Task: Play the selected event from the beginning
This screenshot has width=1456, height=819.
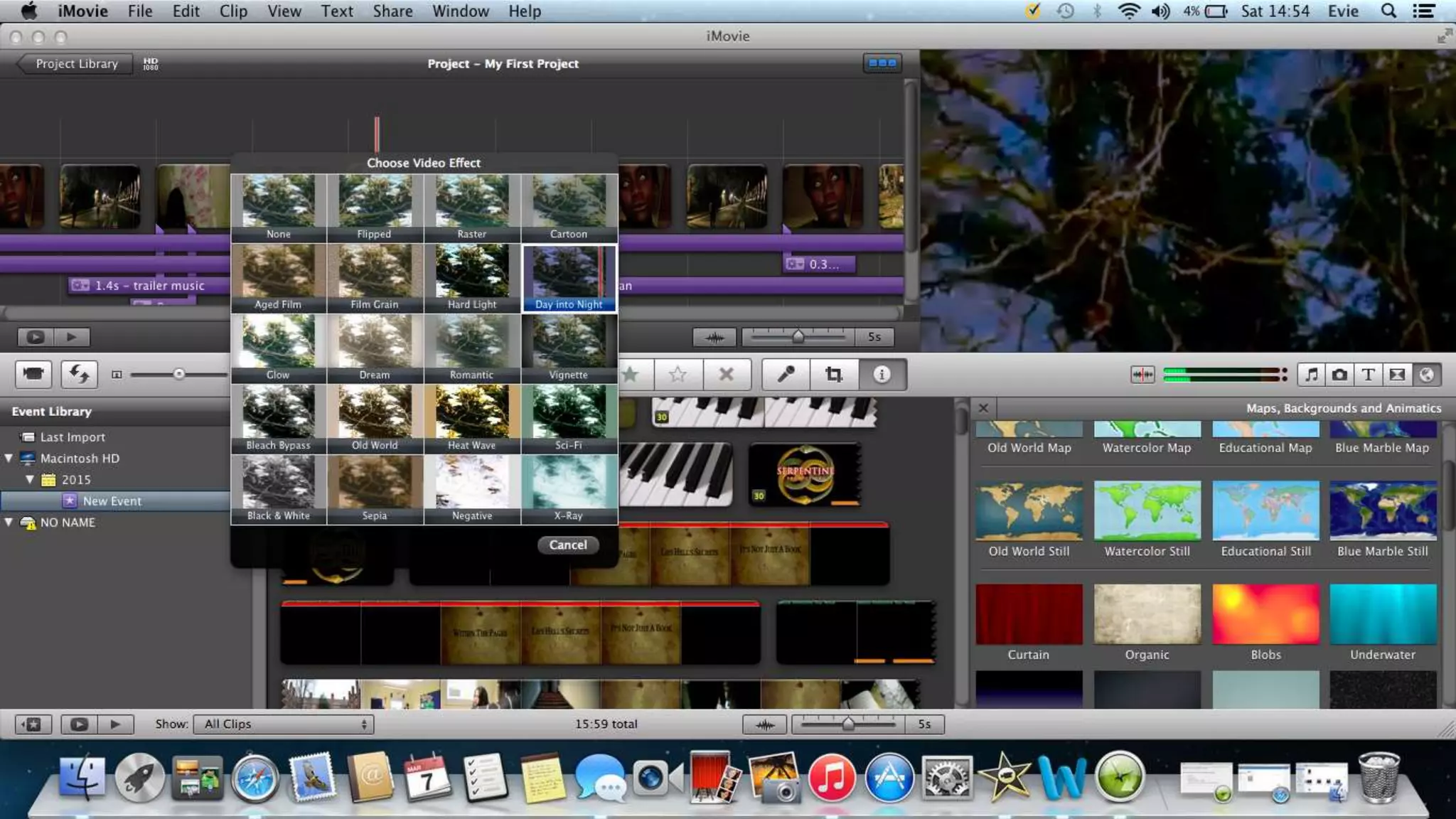Action: (115, 724)
